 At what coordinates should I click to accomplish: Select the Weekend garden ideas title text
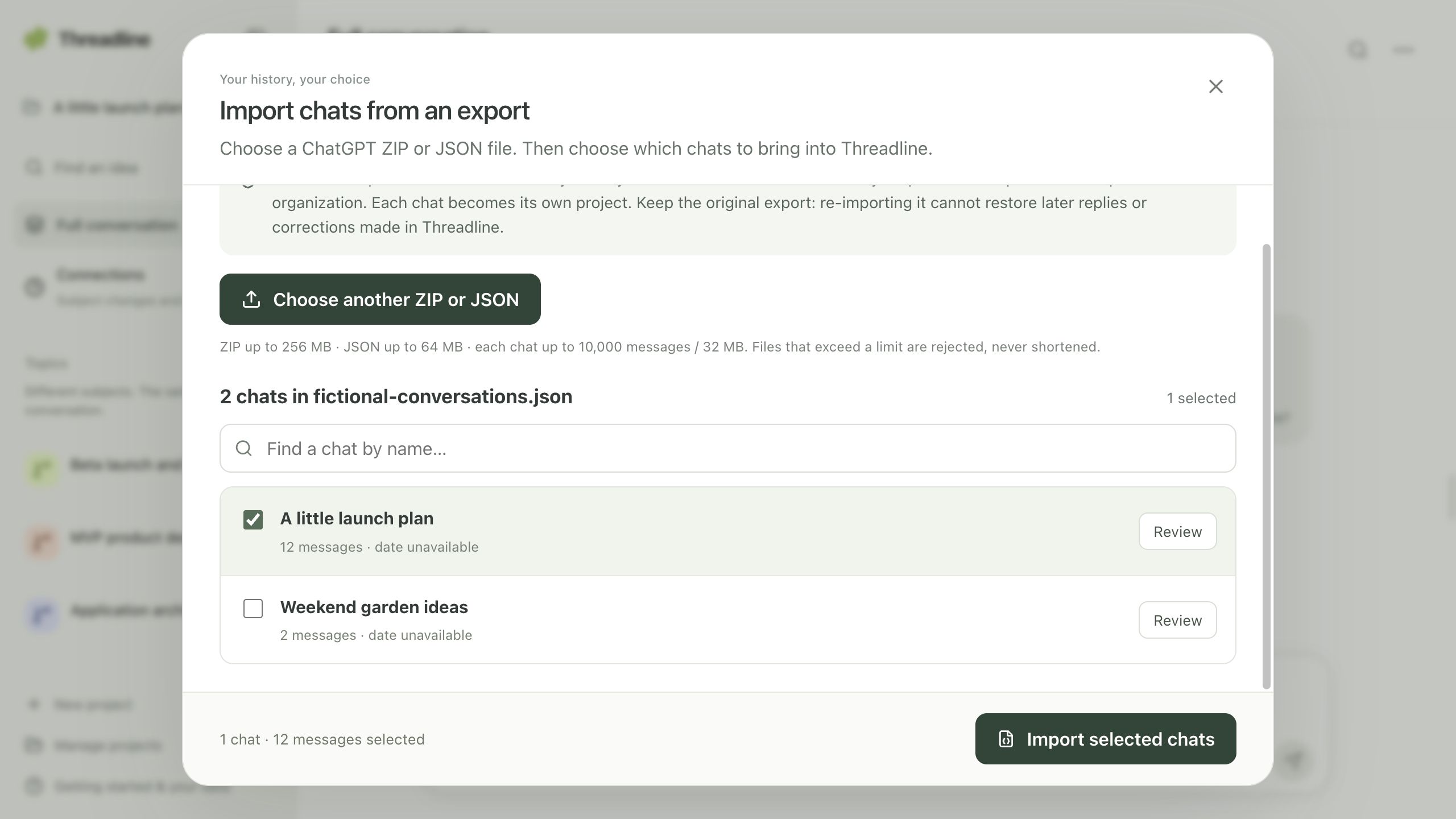(374, 607)
